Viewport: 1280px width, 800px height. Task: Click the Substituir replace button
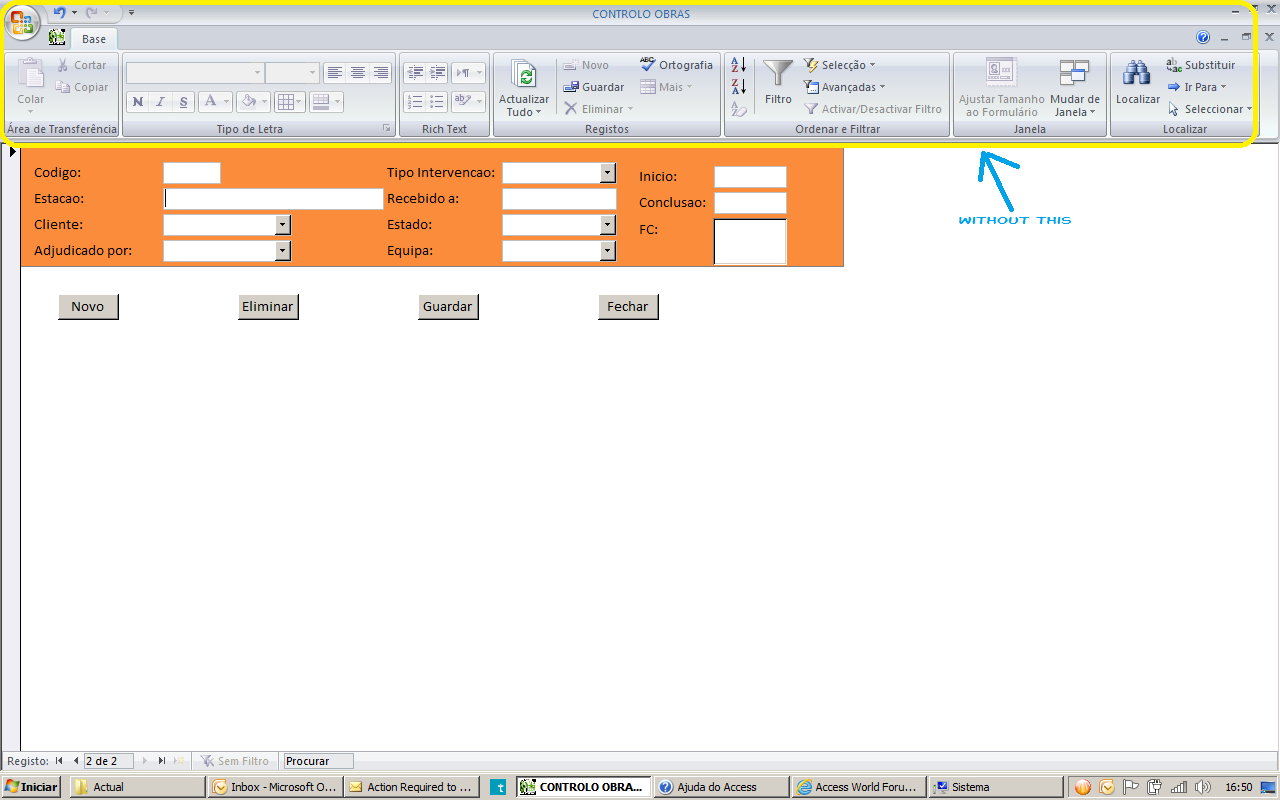tap(1201, 65)
